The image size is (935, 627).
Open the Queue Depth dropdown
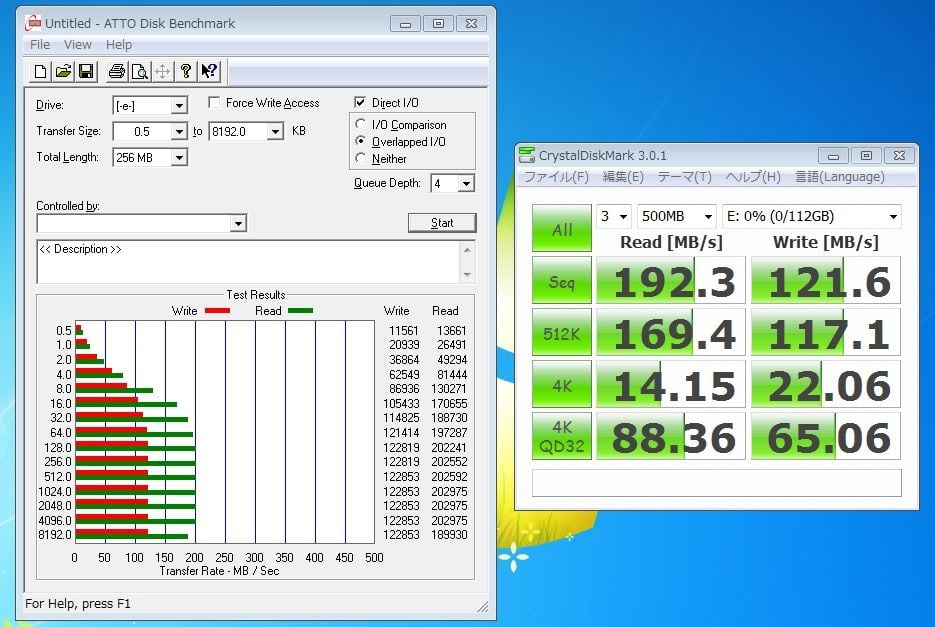tap(466, 183)
